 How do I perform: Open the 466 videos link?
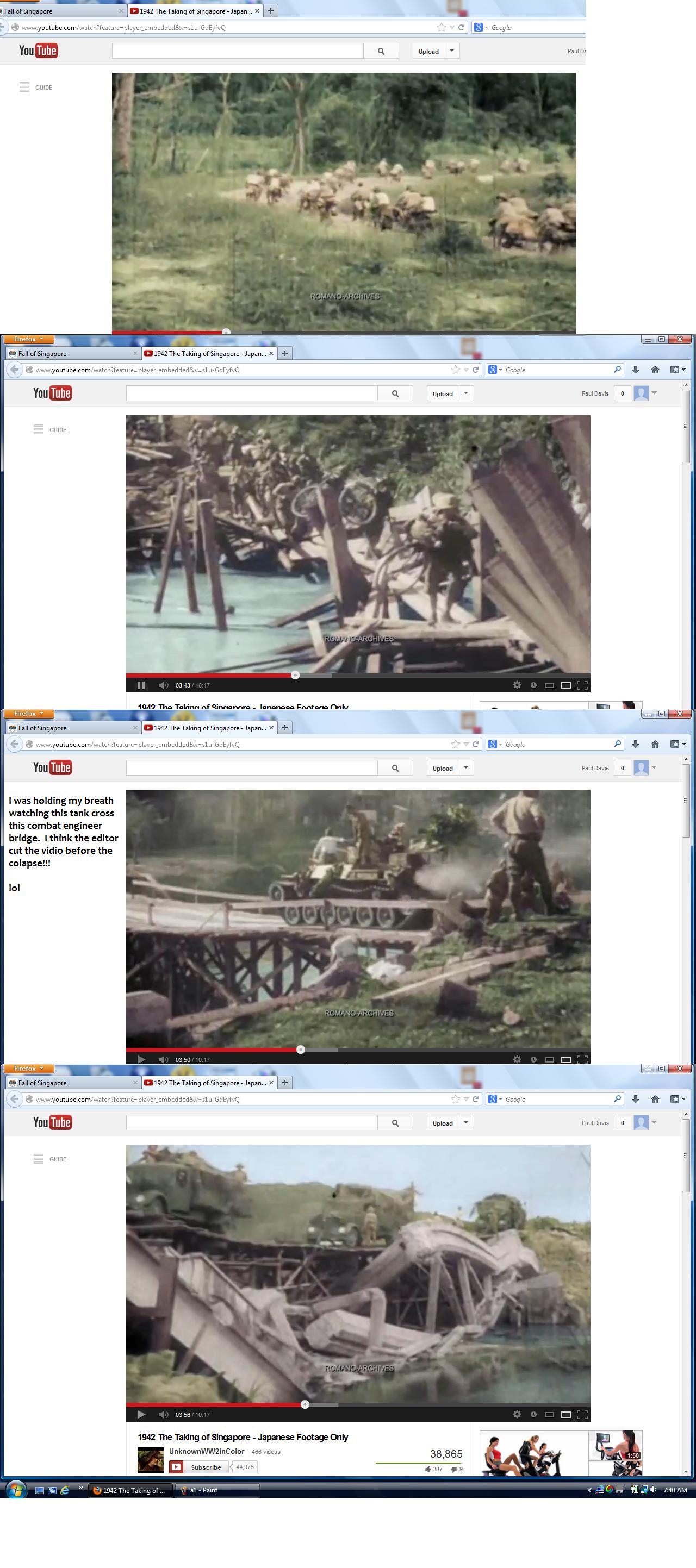[266, 1452]
